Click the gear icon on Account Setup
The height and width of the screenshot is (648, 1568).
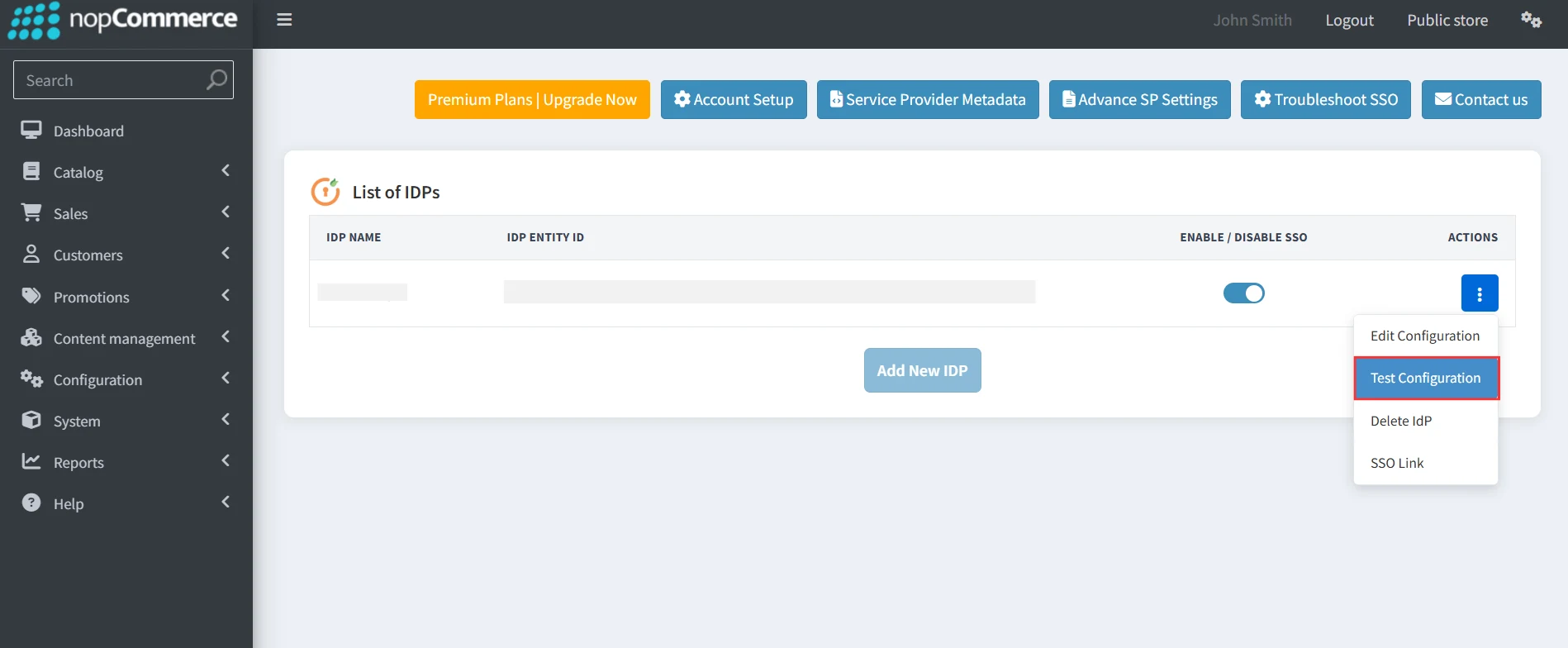(x=682, y=99)
